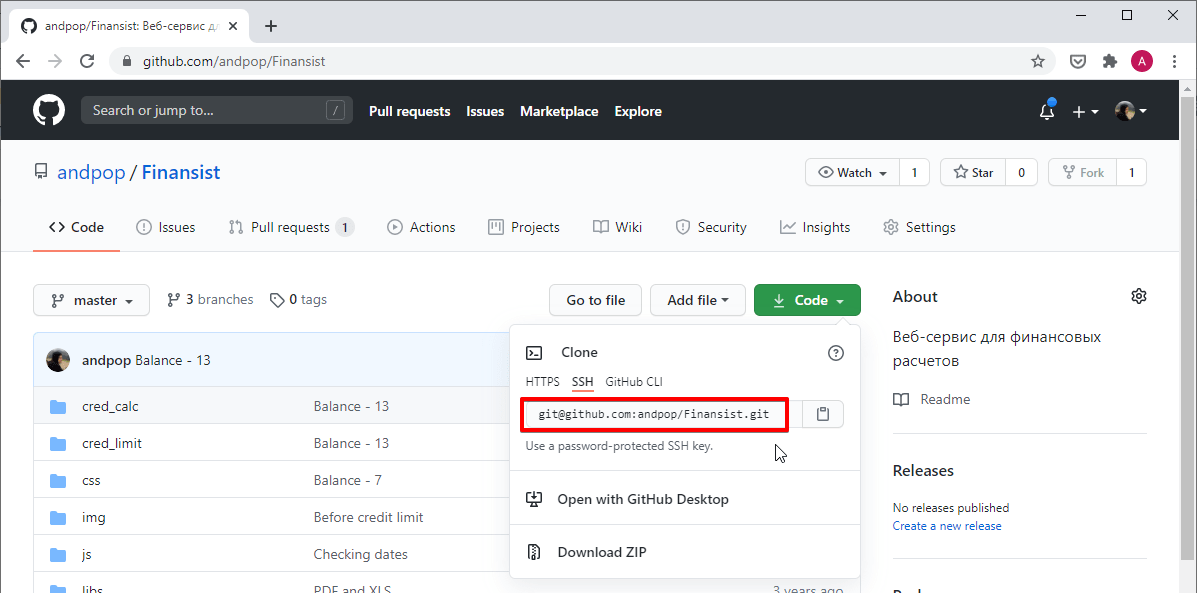Open the notifications bell

(1047, 111)
